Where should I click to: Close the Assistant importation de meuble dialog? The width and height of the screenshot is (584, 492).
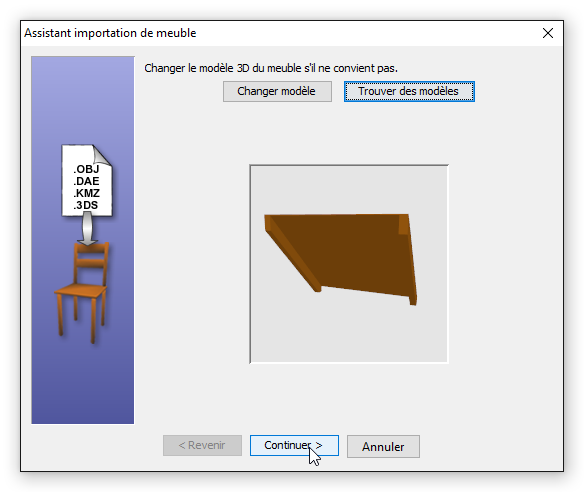point(548,33)
